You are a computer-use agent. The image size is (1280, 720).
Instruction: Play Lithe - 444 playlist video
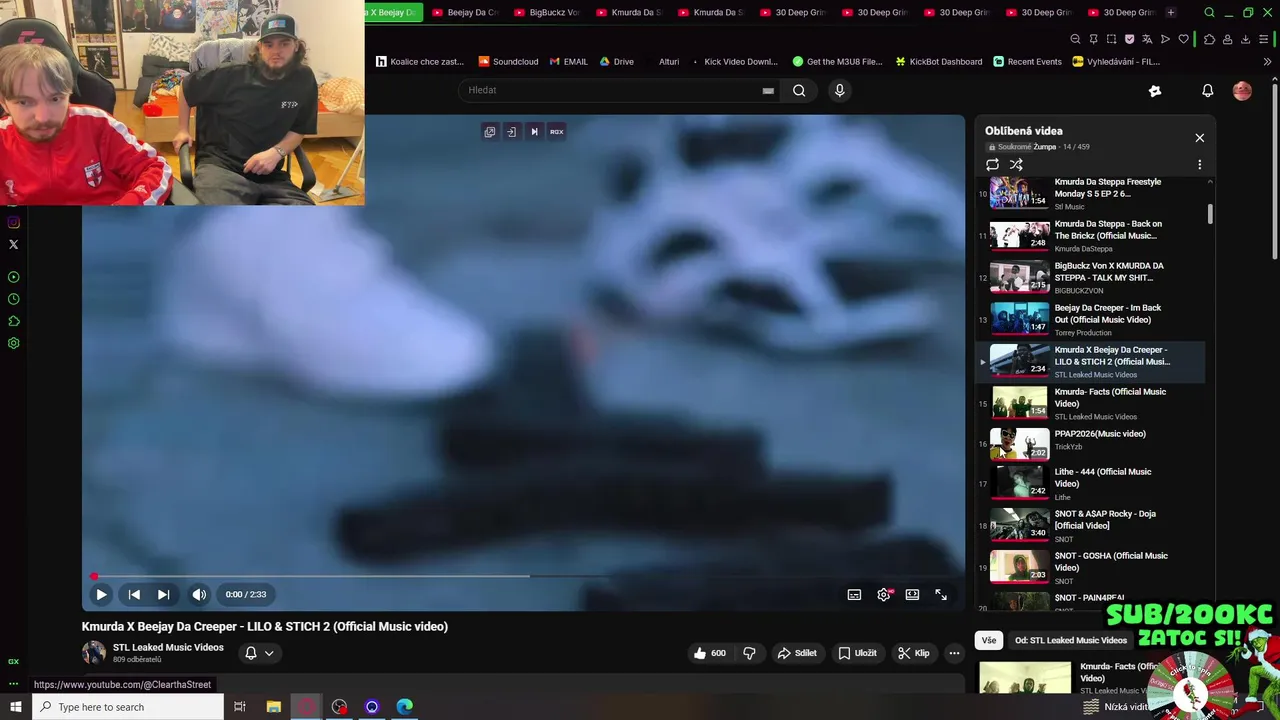[1090, 484]
